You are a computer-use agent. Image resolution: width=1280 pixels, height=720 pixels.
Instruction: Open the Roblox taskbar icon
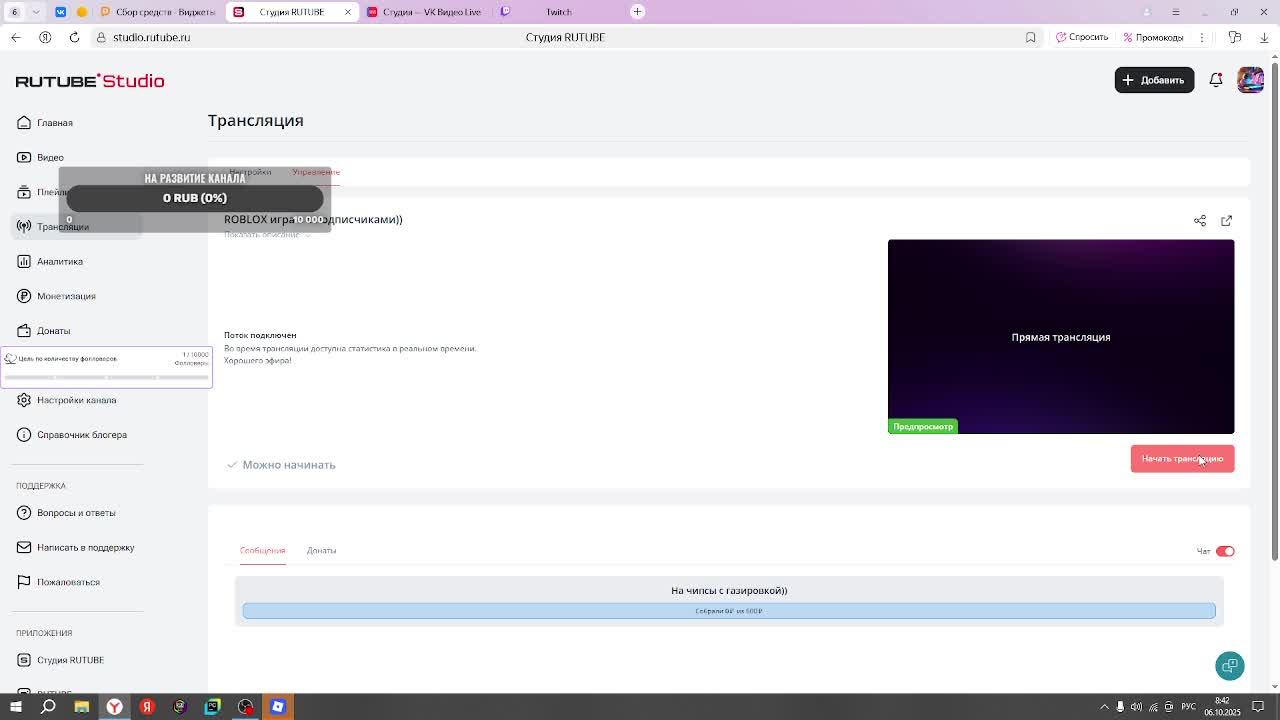278,707
